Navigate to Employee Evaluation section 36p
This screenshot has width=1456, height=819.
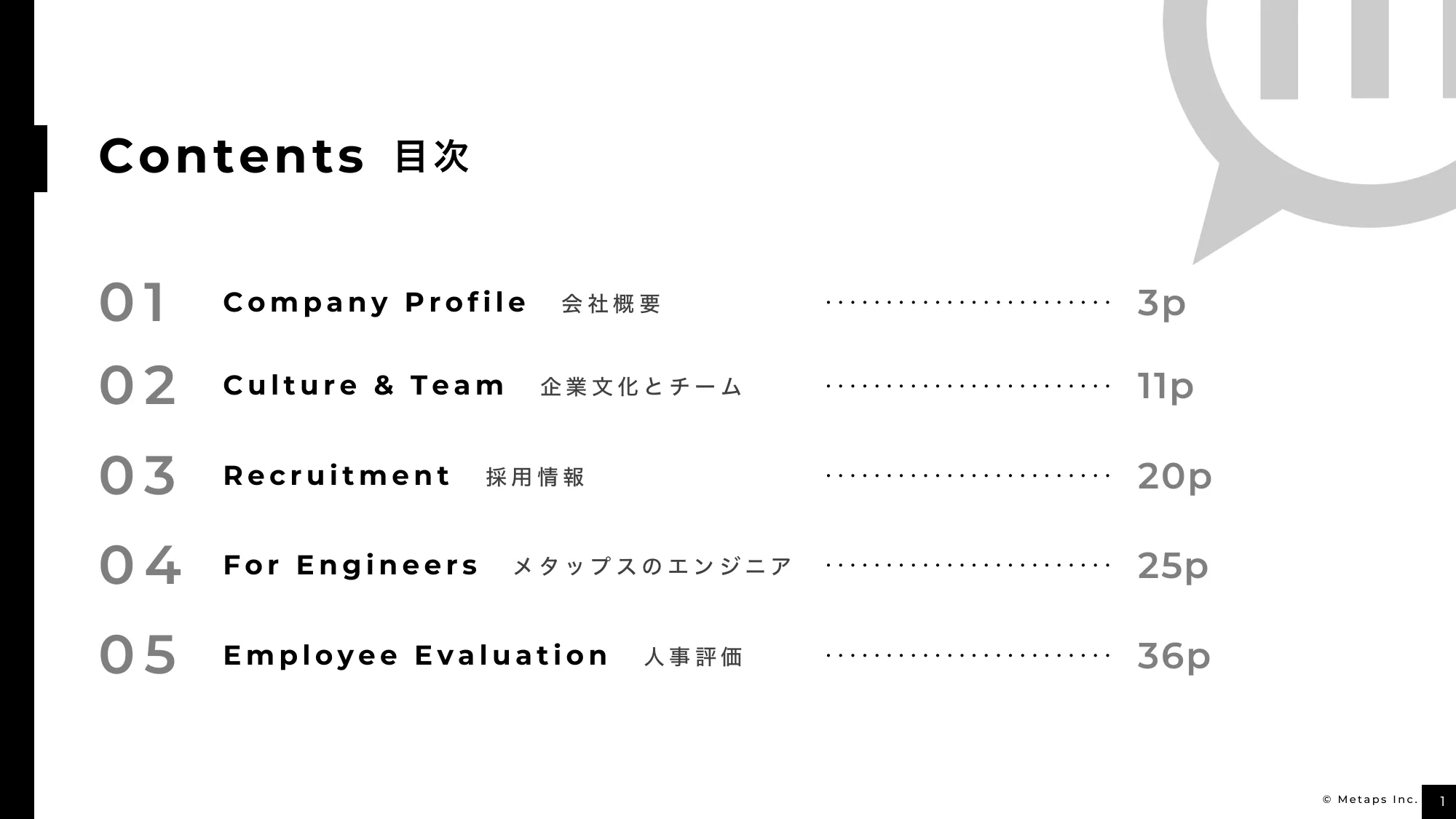(x=655, y=655)
